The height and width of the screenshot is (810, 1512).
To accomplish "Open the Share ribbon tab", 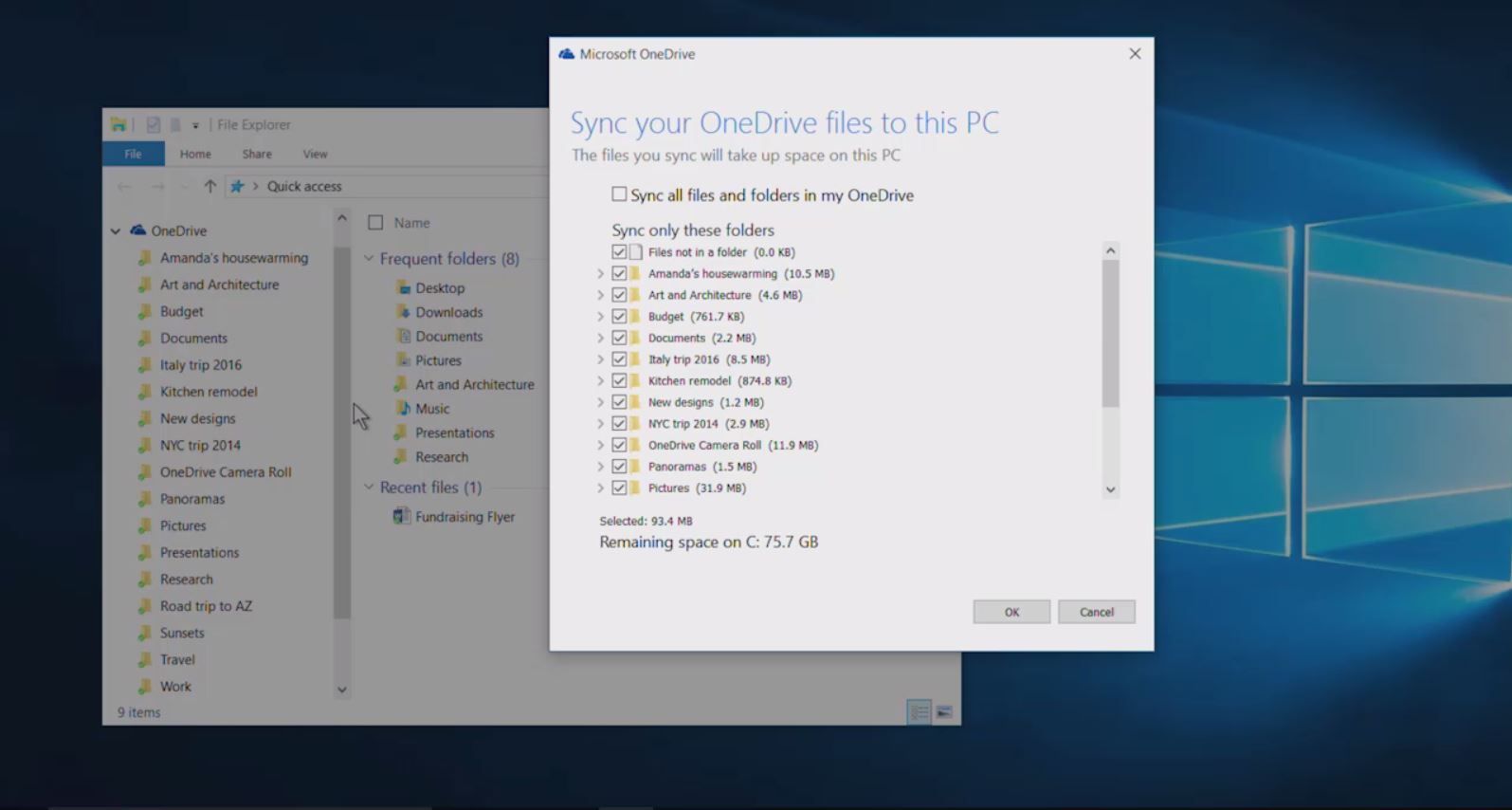I will [x=257, y=154].
